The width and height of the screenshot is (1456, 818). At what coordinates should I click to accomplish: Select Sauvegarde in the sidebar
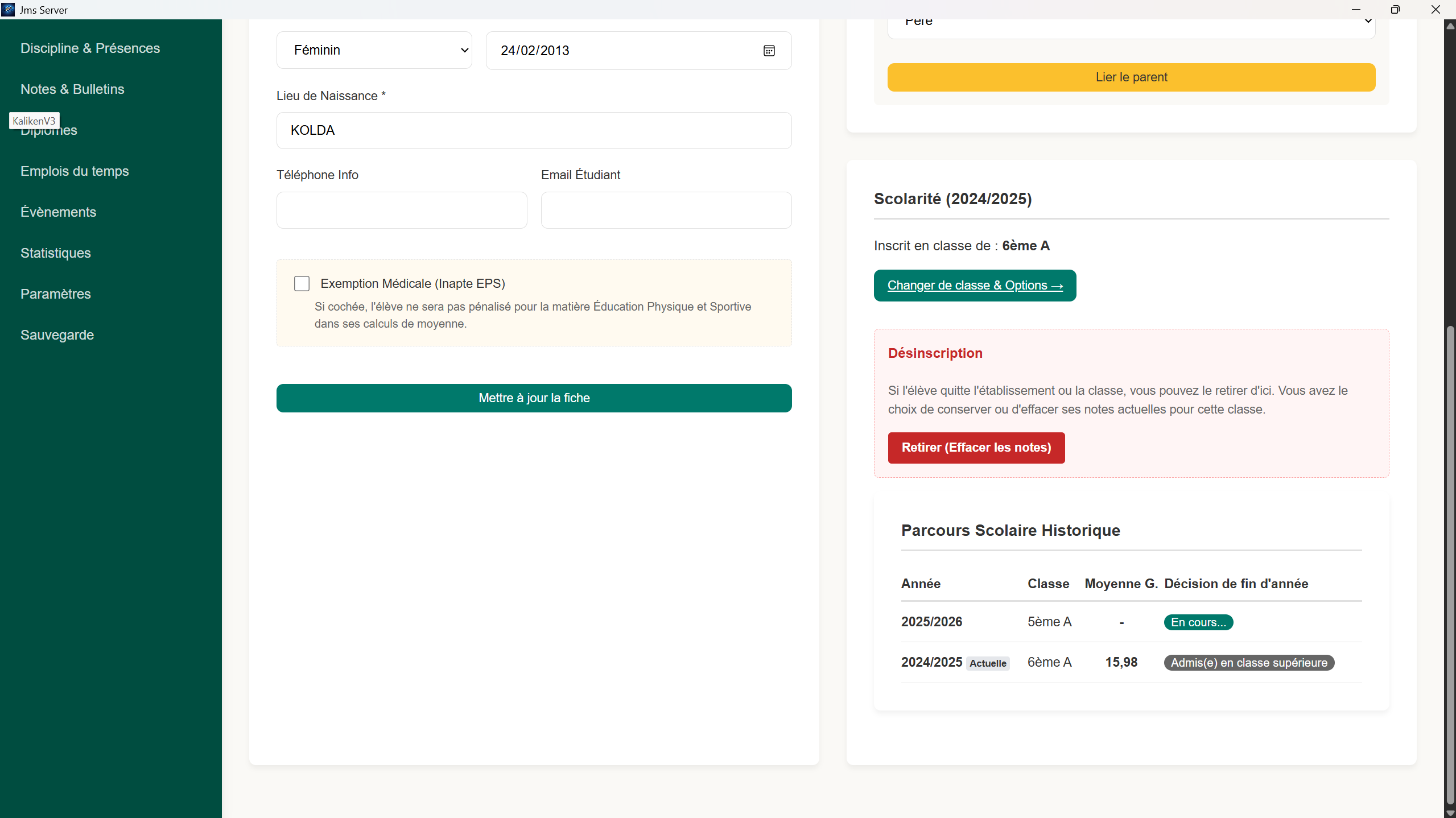[57, 335]
